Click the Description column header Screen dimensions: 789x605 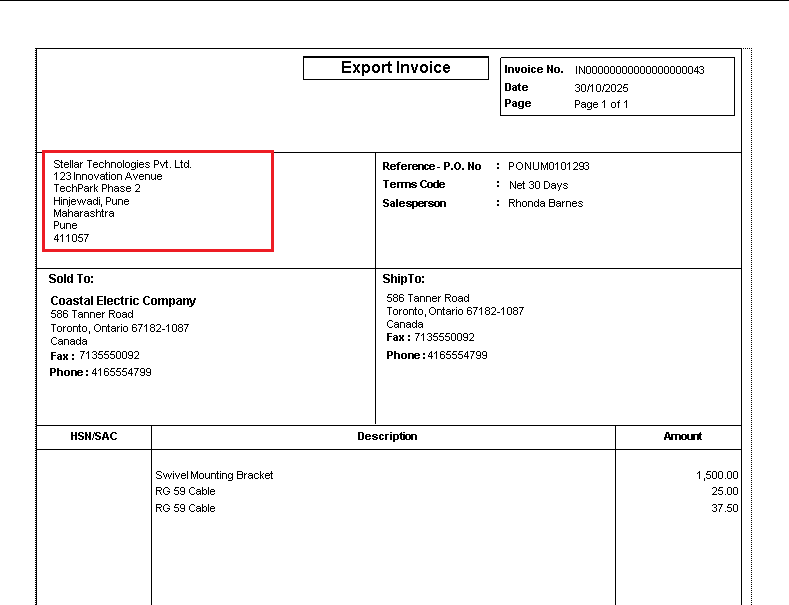click(387, 437)
